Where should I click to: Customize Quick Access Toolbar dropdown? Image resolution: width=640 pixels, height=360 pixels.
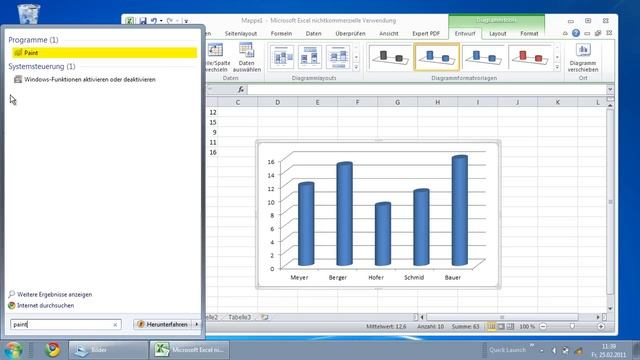186,21
